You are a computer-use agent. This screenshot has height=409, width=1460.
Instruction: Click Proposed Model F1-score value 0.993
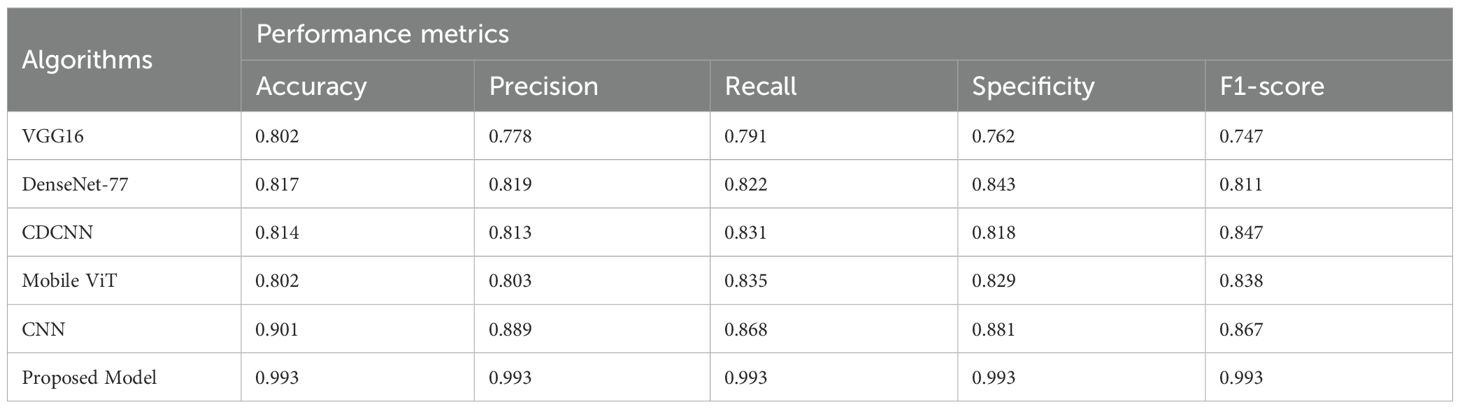click(x=1241, y=378)
